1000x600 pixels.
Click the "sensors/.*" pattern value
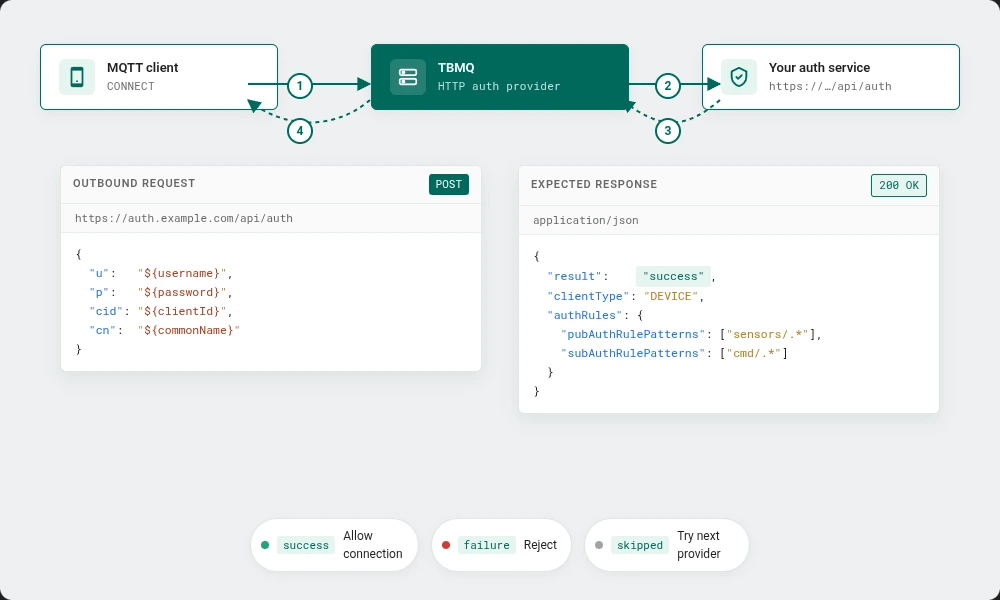[x=767, y=334]
